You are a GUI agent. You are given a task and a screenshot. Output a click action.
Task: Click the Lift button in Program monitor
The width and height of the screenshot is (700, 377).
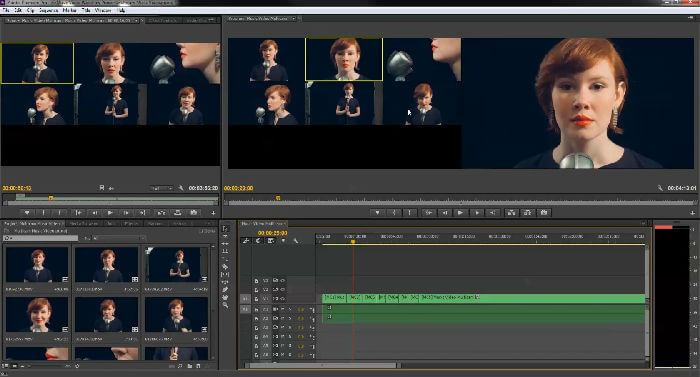[511, 213]
